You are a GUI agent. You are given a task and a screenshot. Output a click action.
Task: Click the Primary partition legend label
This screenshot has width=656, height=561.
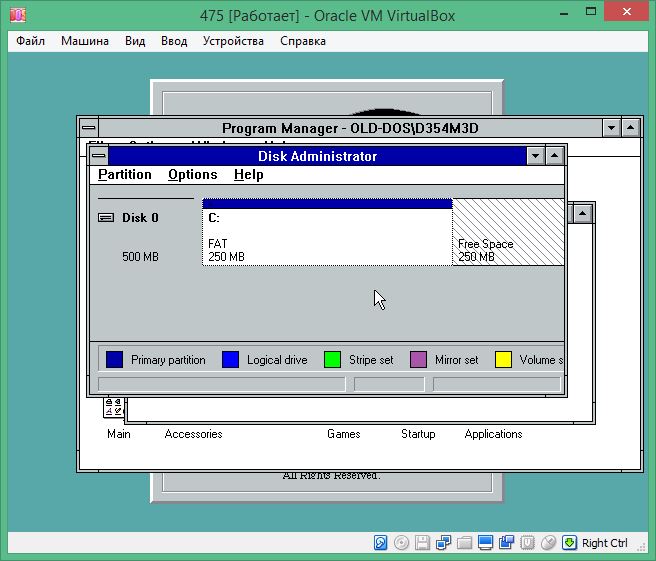pyautogui.click(x=168, y=360)
